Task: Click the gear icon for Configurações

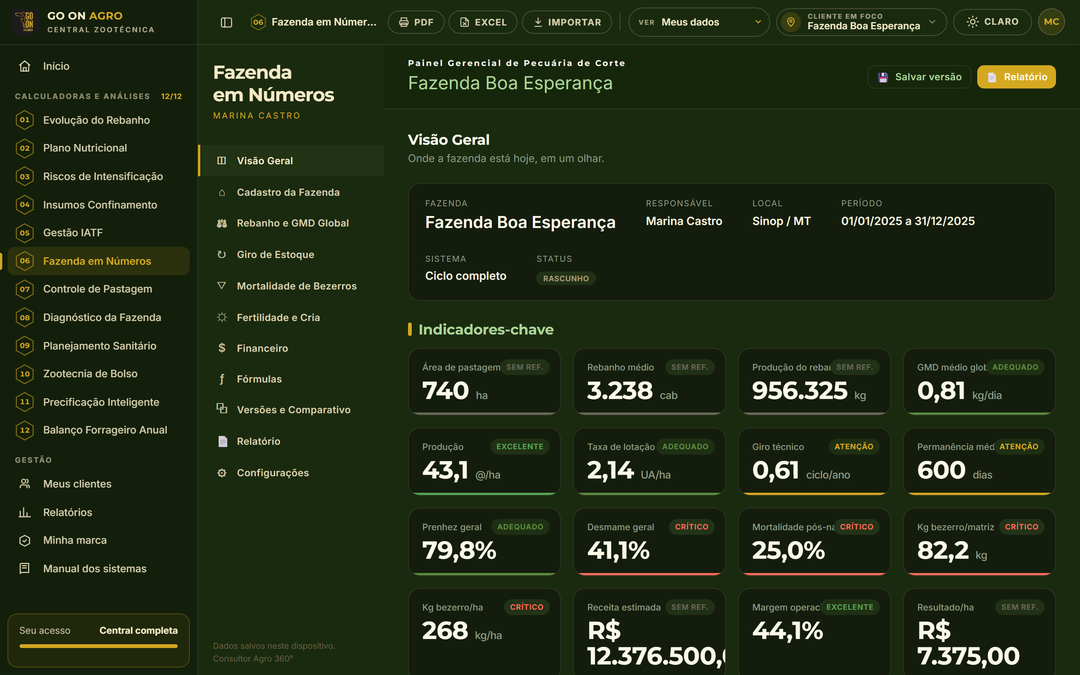Action: tap(222, 473)
